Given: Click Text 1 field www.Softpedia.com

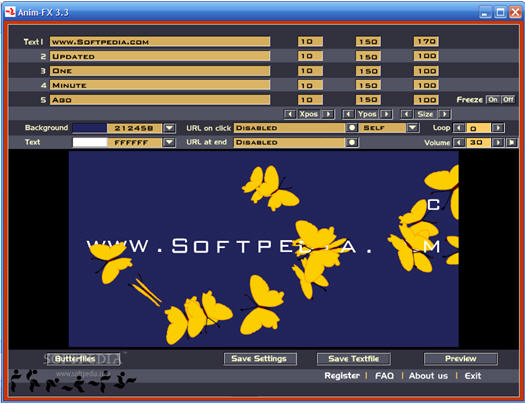Looking at the screenshot, I should (160, 42).
